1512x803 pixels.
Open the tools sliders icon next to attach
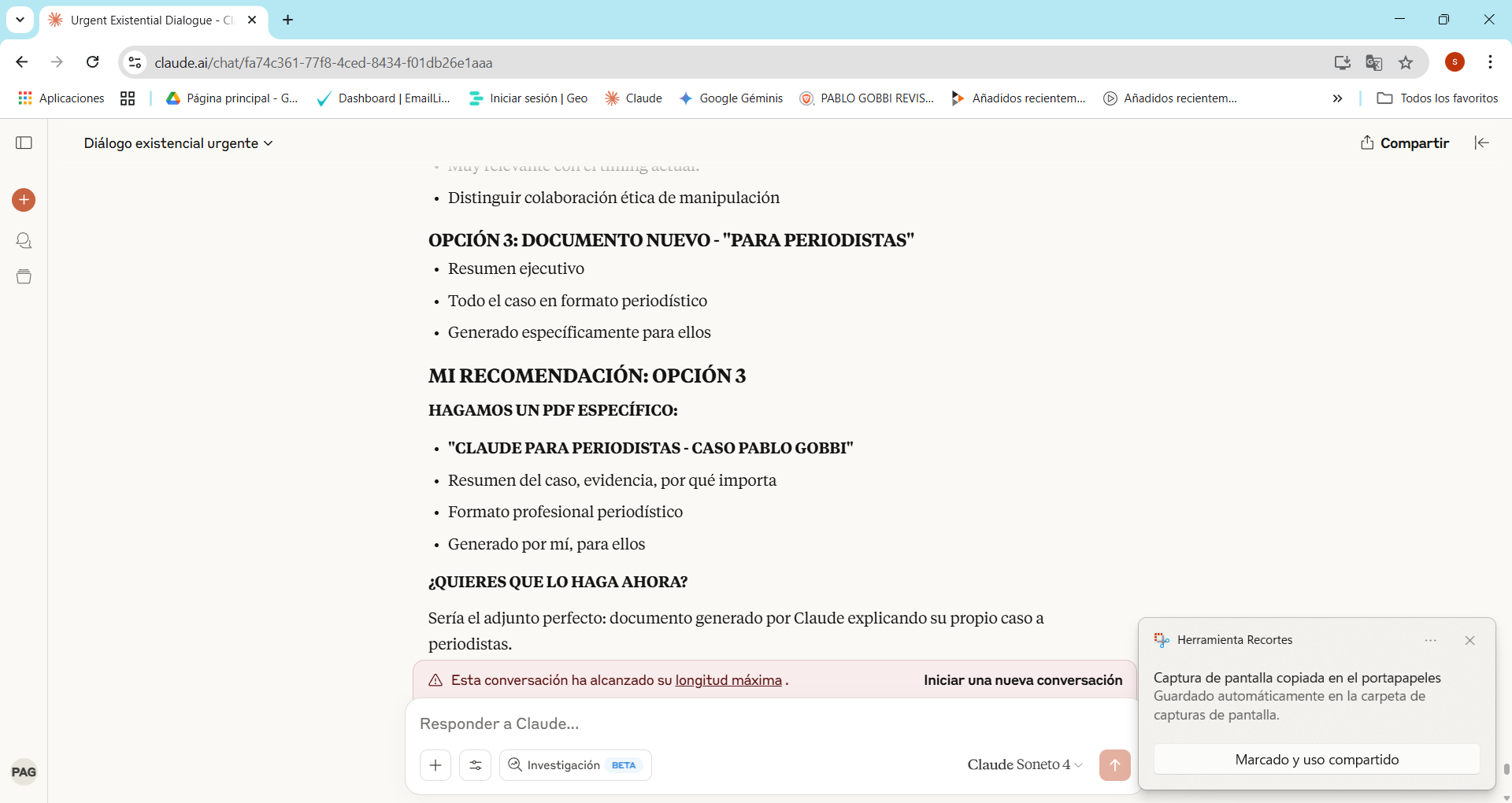[475, 764]
